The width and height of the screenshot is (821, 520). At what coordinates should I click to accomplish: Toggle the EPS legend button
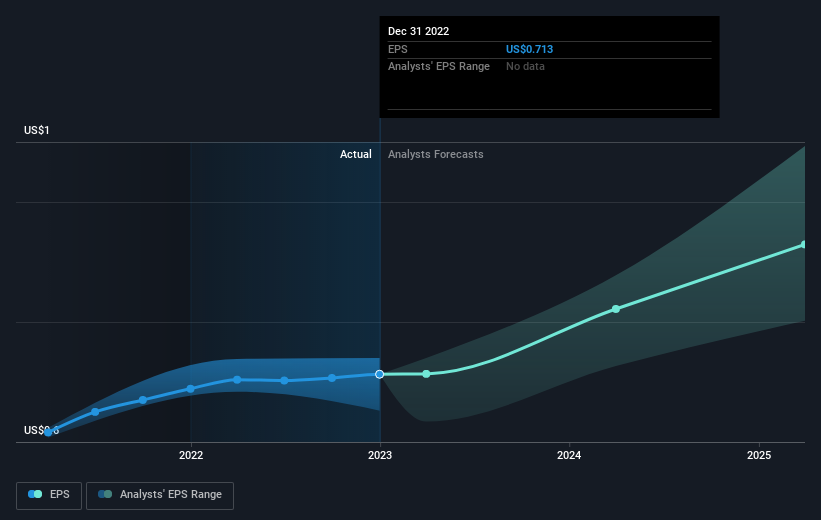coord(49,495)
